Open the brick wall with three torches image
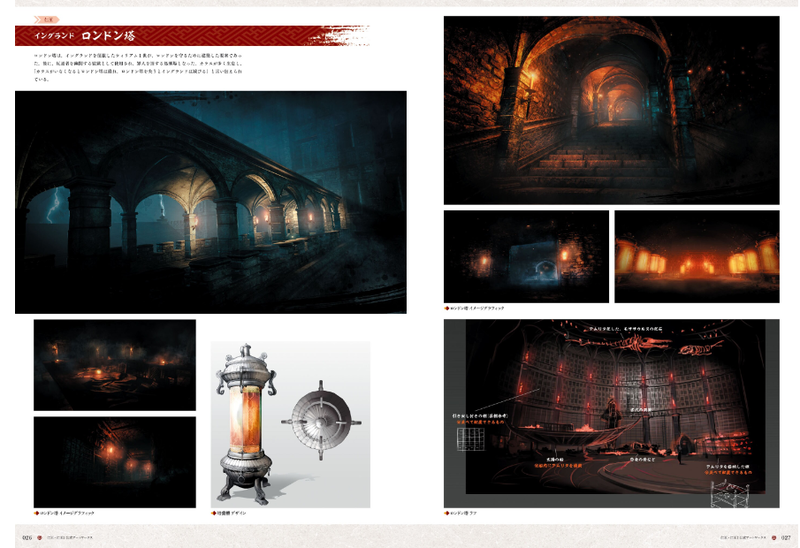This screenshot has width=800, height=548. coord(115,462)
